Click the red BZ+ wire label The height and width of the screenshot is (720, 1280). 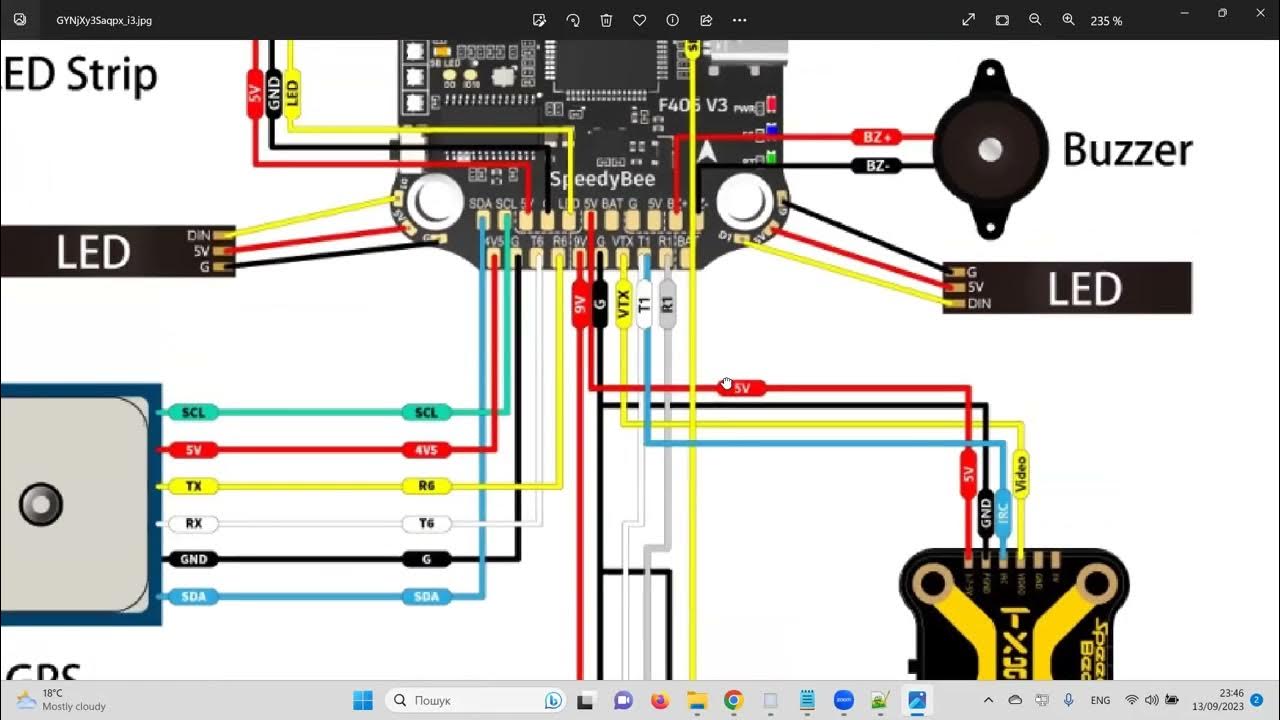[876, 137]
